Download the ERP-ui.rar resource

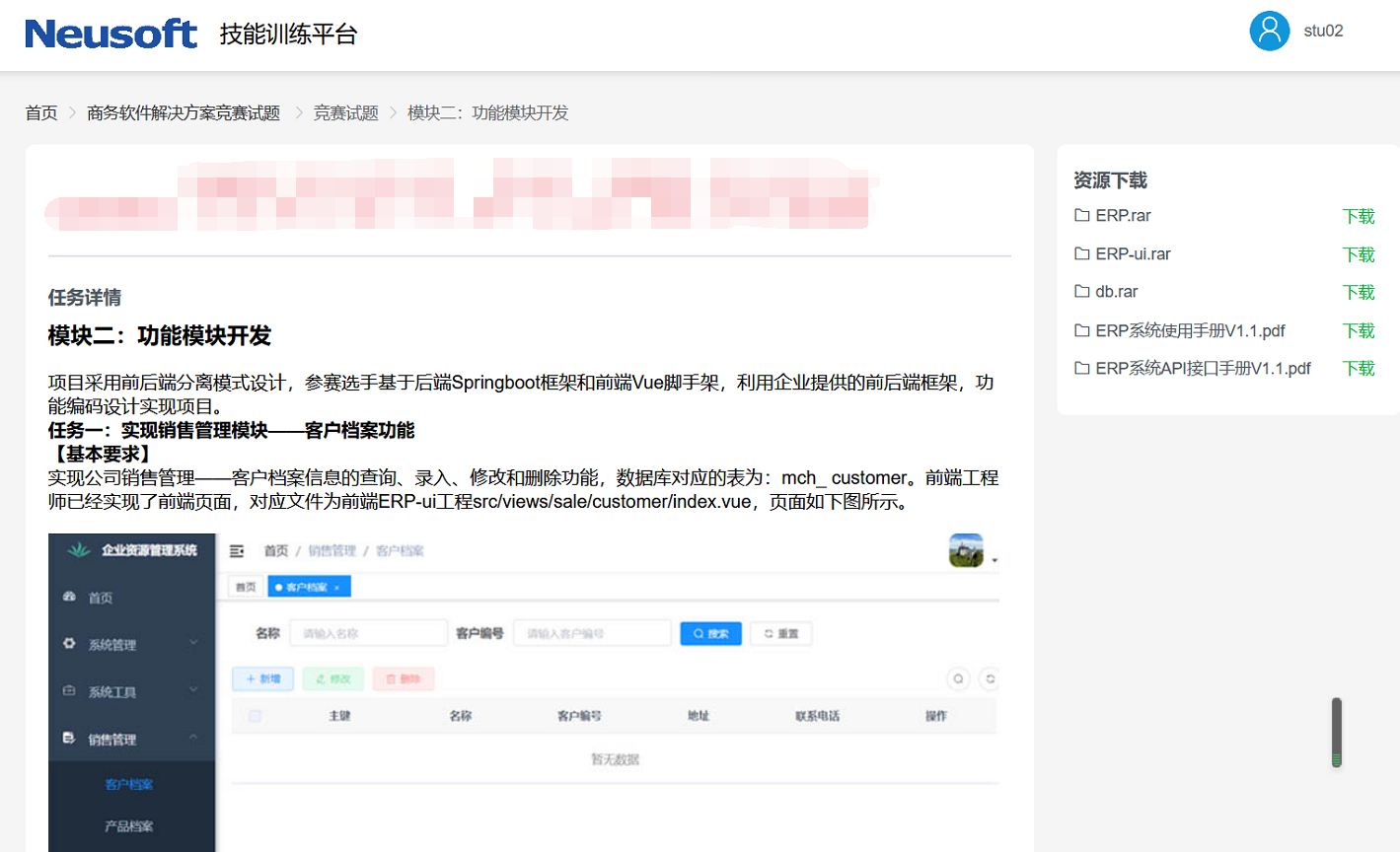point(1358,254)
